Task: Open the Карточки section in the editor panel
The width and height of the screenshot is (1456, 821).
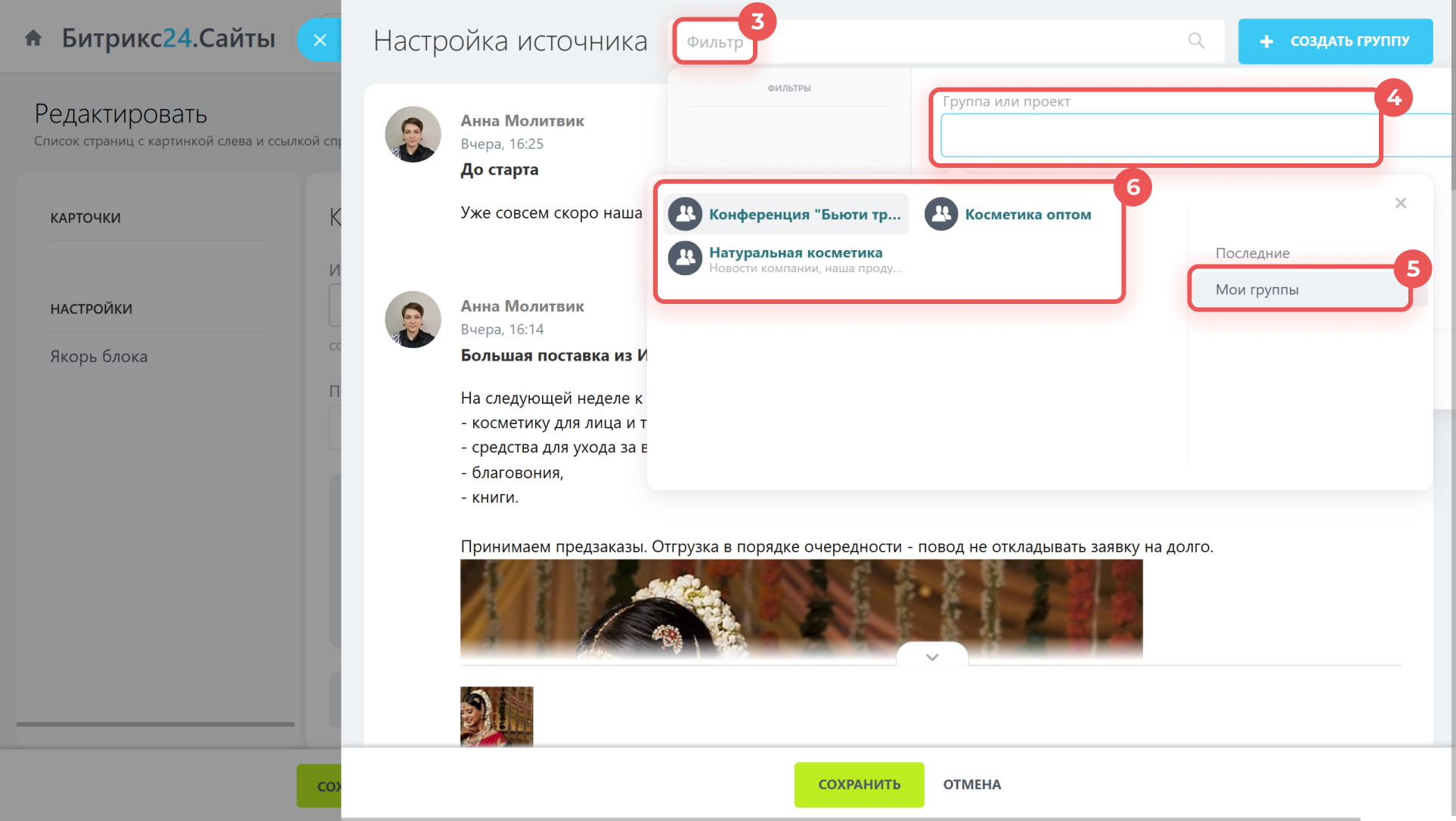Action: 85,218
